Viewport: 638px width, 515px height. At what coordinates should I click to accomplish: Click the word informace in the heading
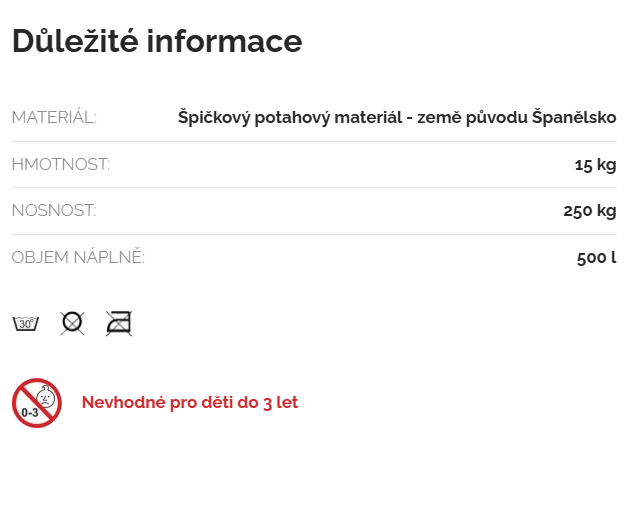pyautogui.click(x=224, y=41)
